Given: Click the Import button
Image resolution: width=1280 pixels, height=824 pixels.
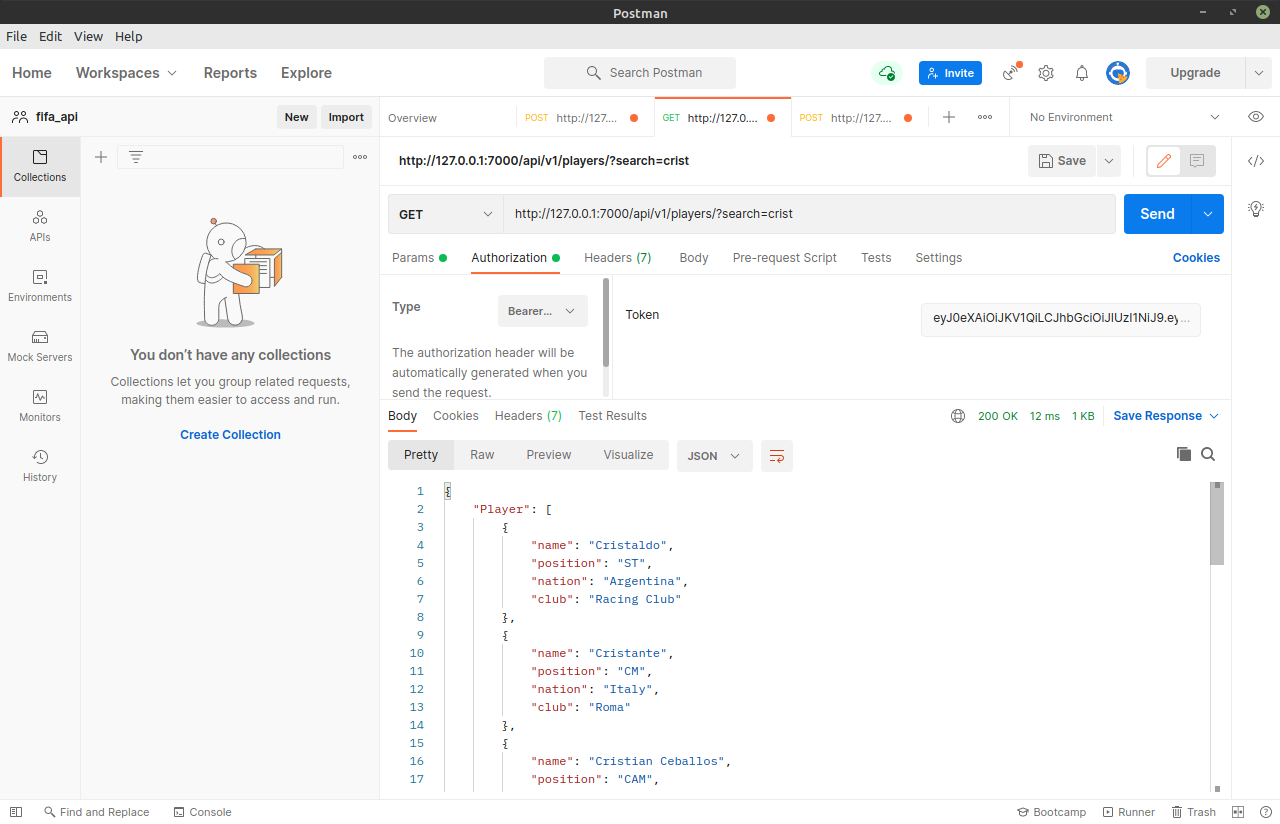Looking at the screenshot, I should tap(346, 117).
